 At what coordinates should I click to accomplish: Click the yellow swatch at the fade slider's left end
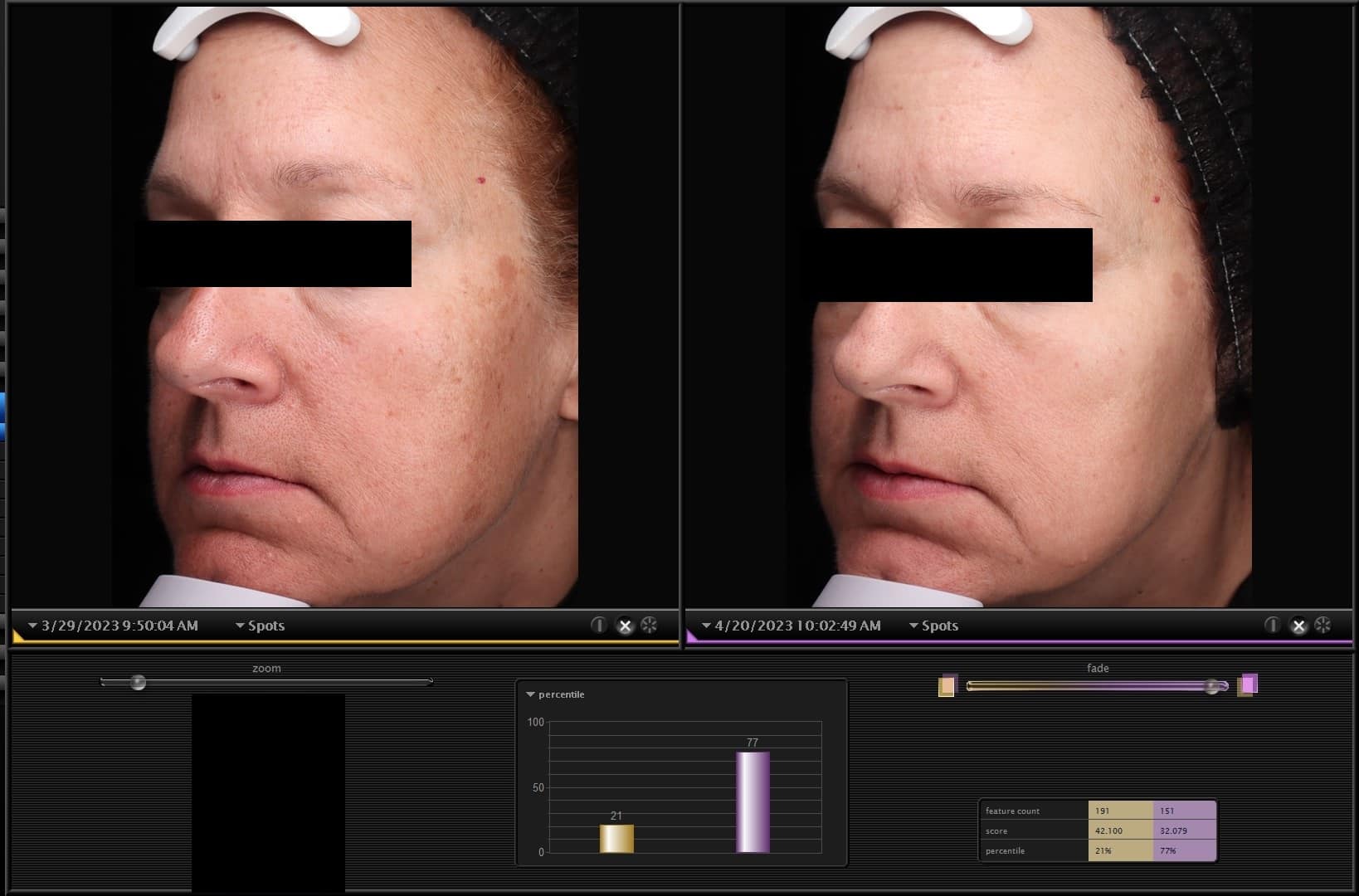click(x=947, y=684)
